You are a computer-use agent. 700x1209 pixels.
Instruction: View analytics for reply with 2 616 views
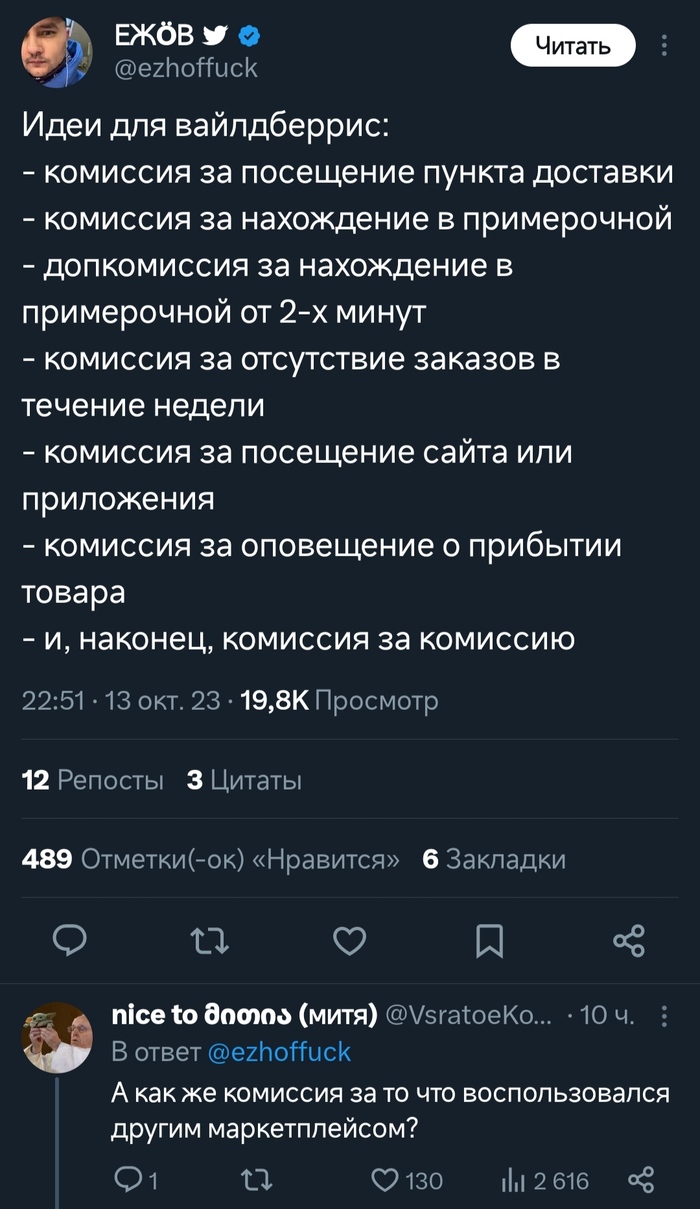(x=545, y=1180)
